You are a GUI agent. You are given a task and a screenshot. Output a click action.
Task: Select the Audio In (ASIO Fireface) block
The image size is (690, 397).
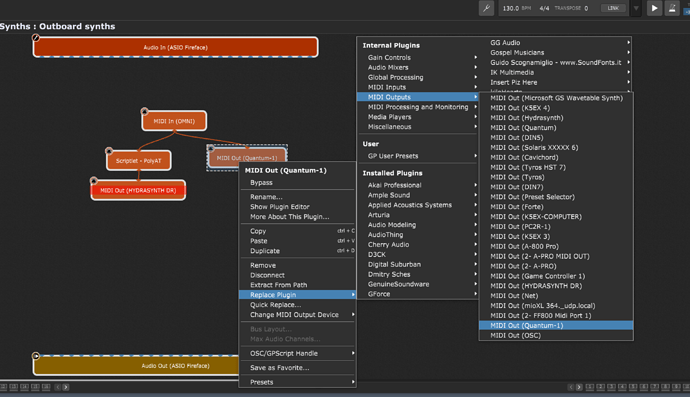(176, 47)
